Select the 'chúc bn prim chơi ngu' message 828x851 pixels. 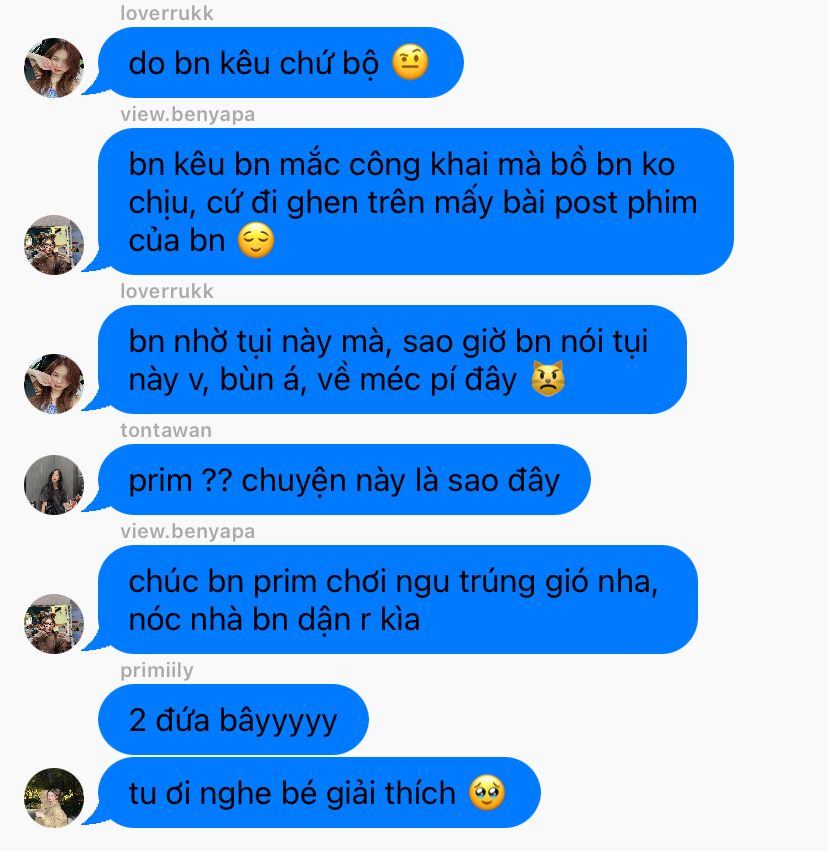[x=398, y=599]
